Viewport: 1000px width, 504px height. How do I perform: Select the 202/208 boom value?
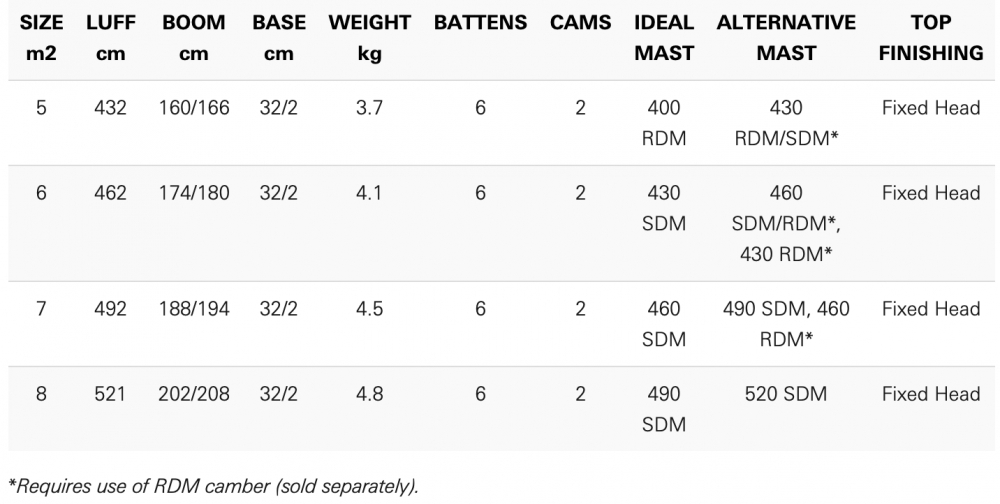click(x=194, y=394)
